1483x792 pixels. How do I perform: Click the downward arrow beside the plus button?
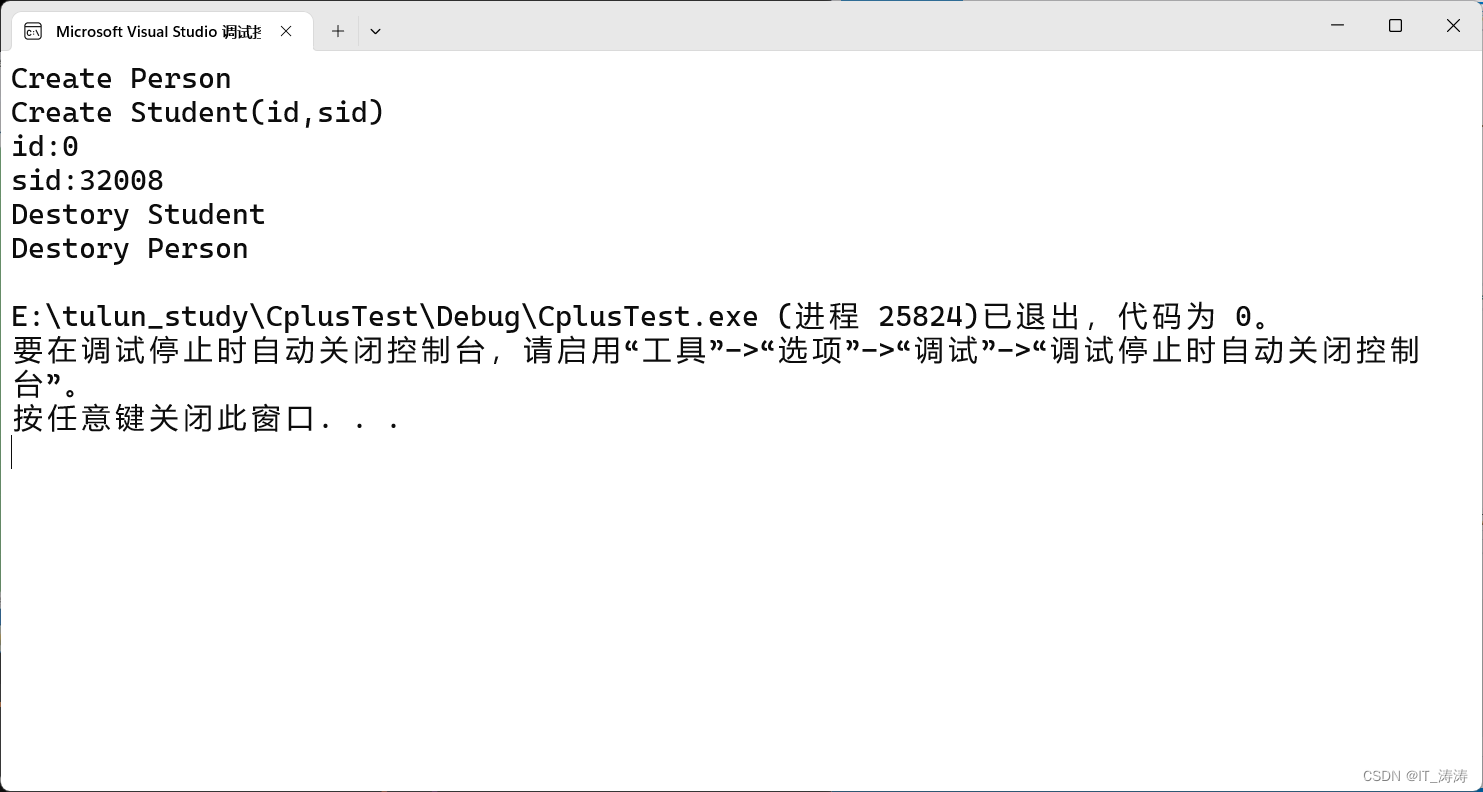click(x=375, y=31)
